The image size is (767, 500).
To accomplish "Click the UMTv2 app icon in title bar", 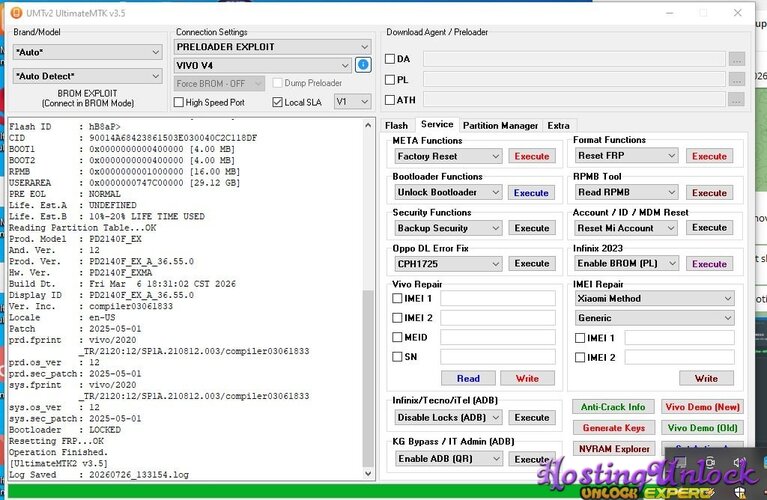I will click(x=17, y=13).
